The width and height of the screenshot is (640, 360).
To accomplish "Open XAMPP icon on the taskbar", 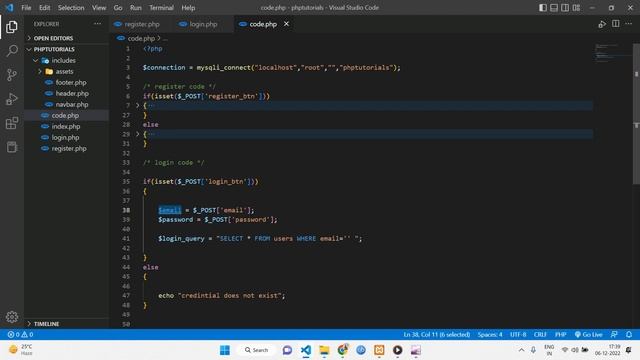I will click(379, 350).
